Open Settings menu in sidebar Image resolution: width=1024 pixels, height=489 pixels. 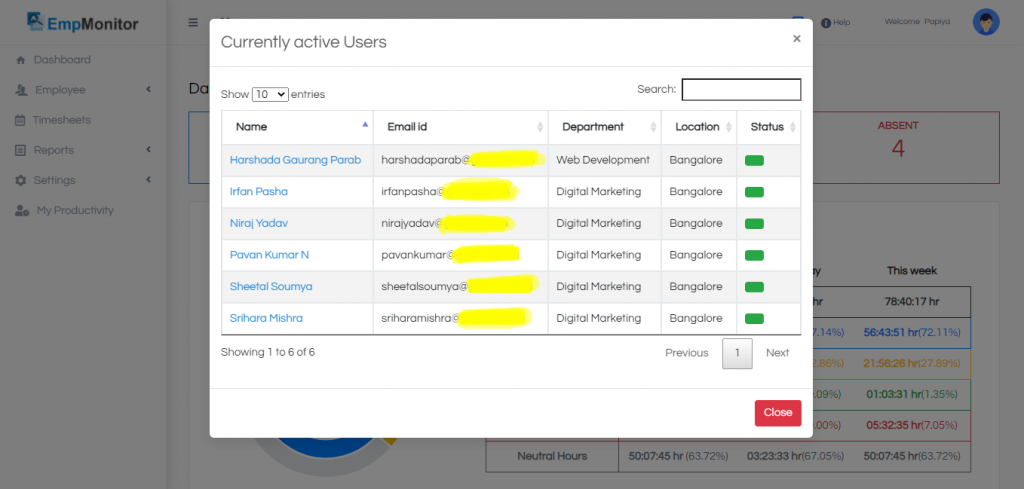click(x=55, y=180)
